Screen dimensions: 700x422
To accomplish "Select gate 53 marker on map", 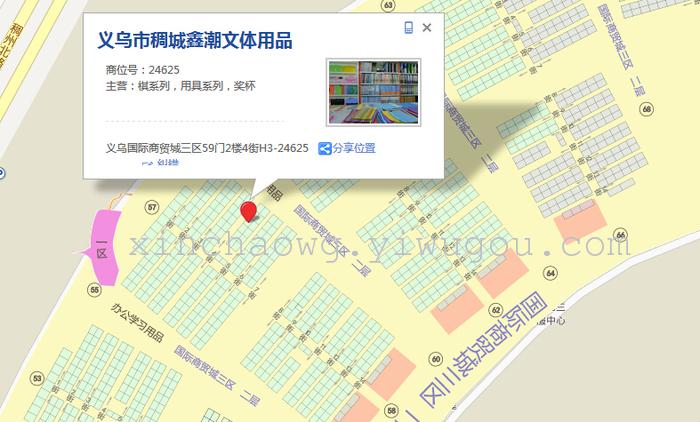I will pyautogui.click(x=37, y=378).
